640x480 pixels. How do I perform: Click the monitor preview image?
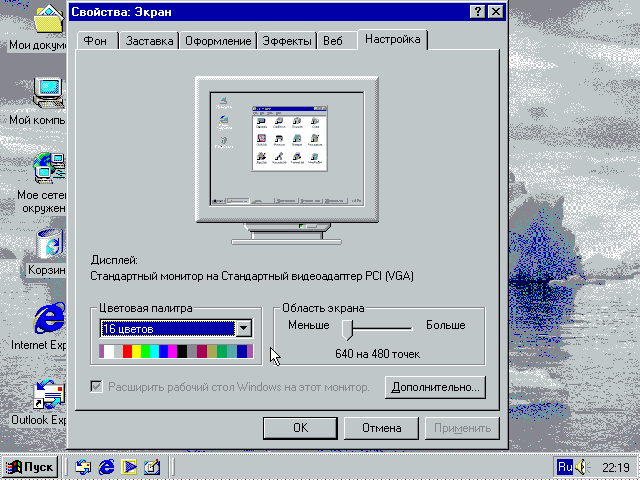(287, 160)
